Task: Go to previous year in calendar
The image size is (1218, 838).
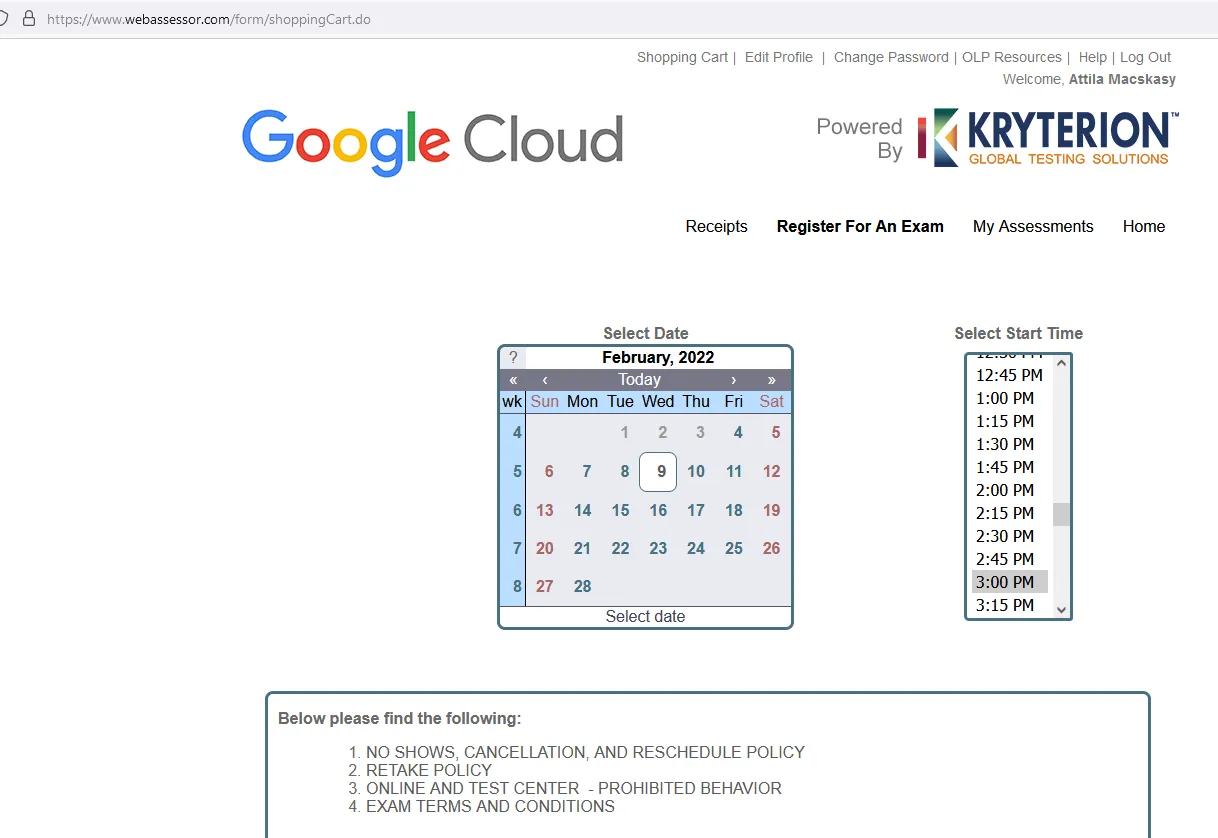Action: (513, 380)
